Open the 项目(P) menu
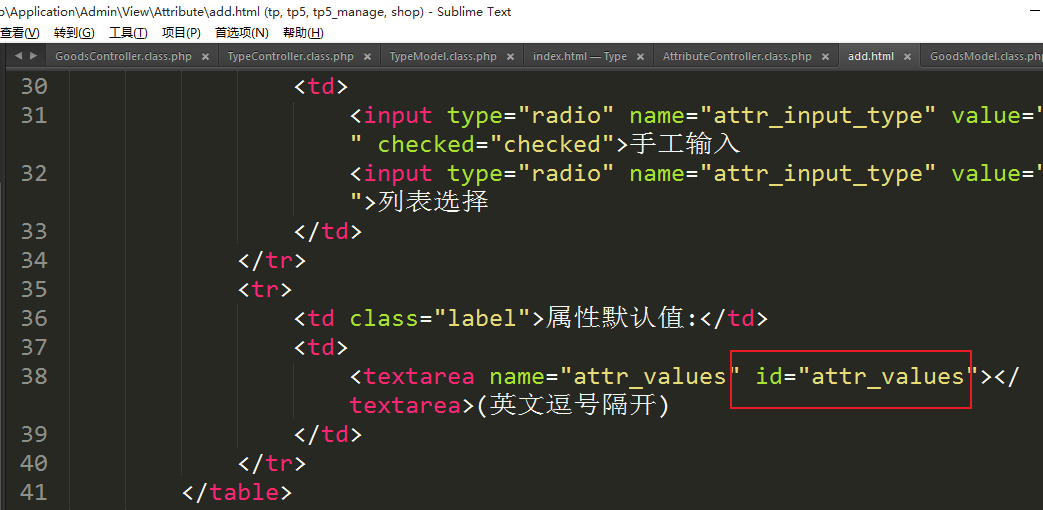This screenshot has width=1043, height=510. 181,33
